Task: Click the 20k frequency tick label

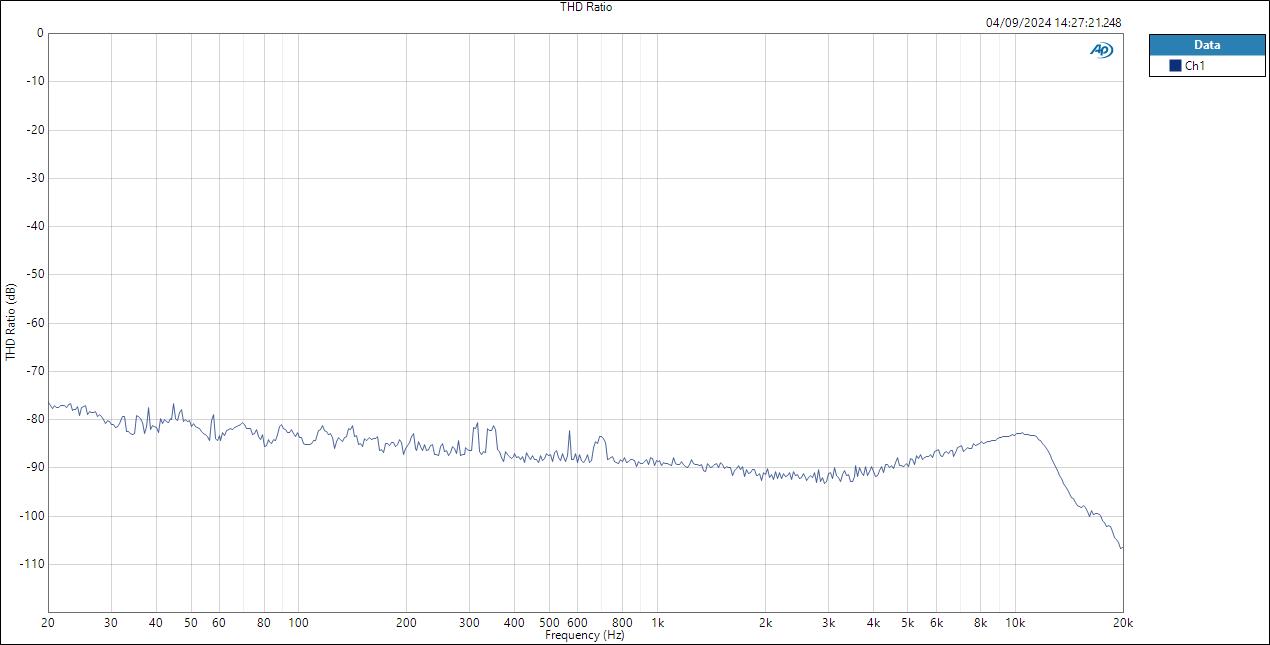Action: pyautogui.click(x=1124, y=621)
